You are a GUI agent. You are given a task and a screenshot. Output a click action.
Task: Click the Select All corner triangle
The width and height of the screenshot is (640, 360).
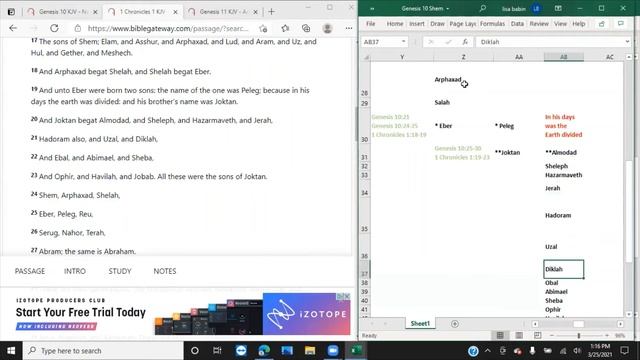(x=366, y=57)
